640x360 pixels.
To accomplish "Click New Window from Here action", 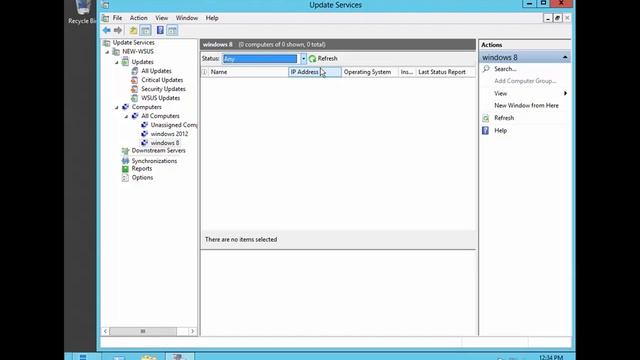I will pos(527,105).
